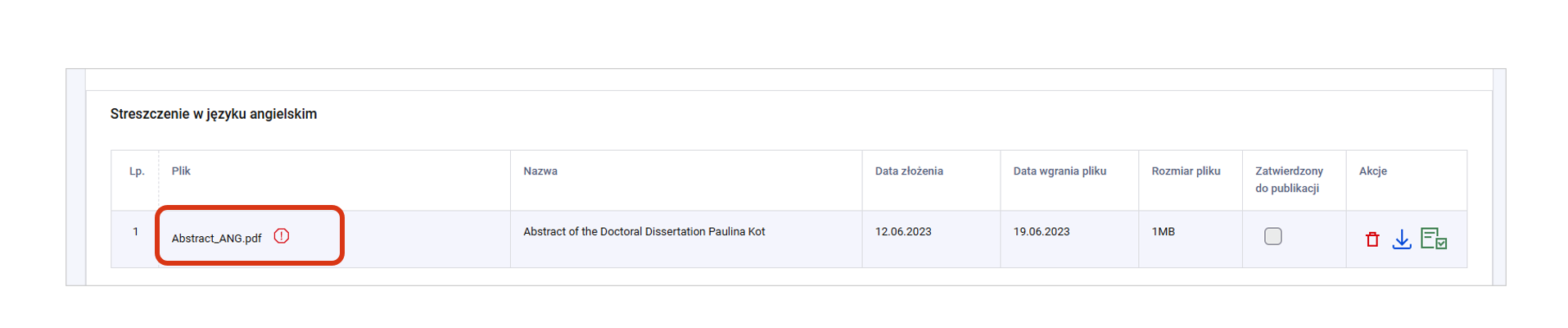
Task: Open the Abstract_ANG.pdf file name
Action: tap(216, 239)
